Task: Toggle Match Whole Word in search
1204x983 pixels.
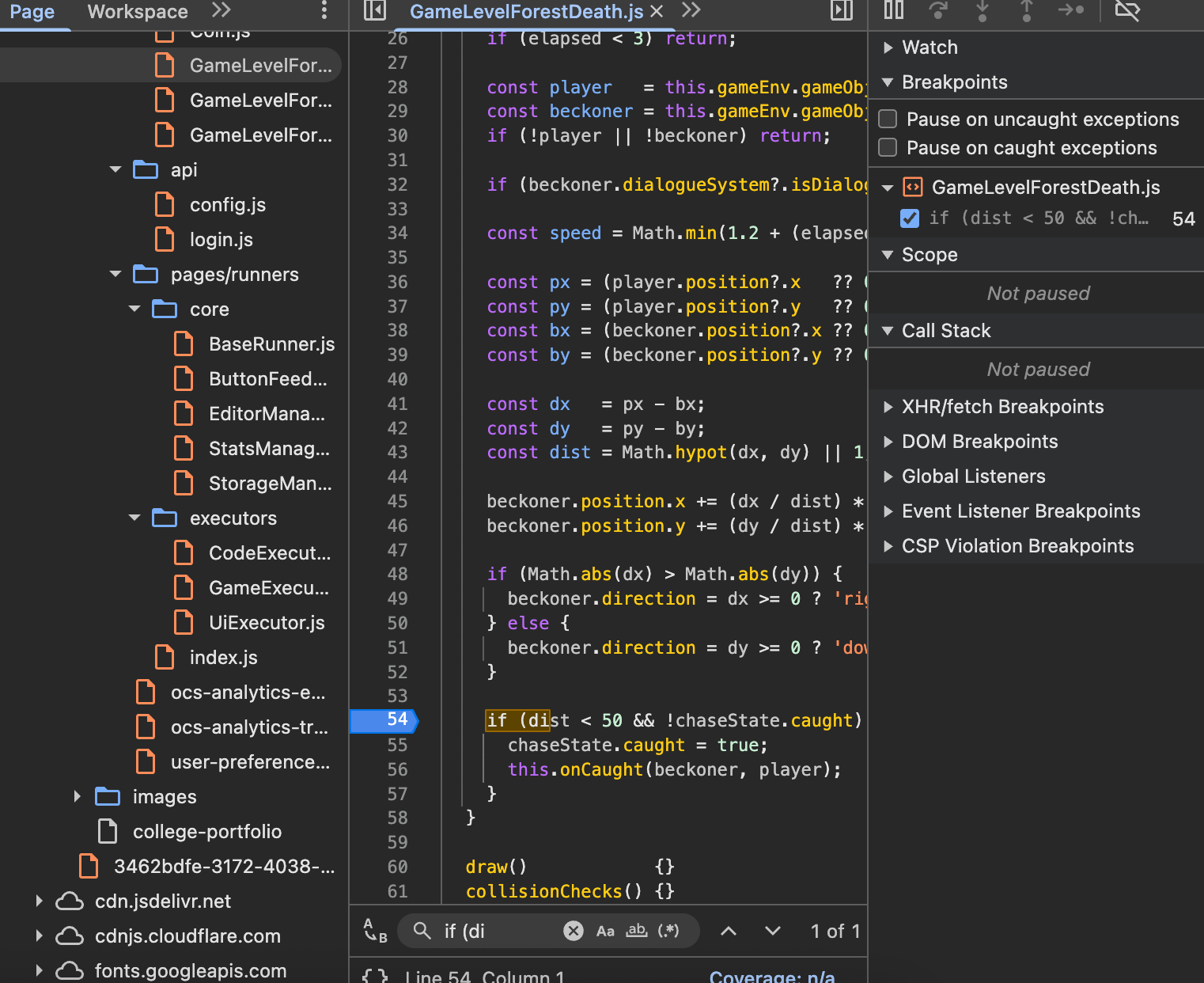Action: tap(637, 931)
